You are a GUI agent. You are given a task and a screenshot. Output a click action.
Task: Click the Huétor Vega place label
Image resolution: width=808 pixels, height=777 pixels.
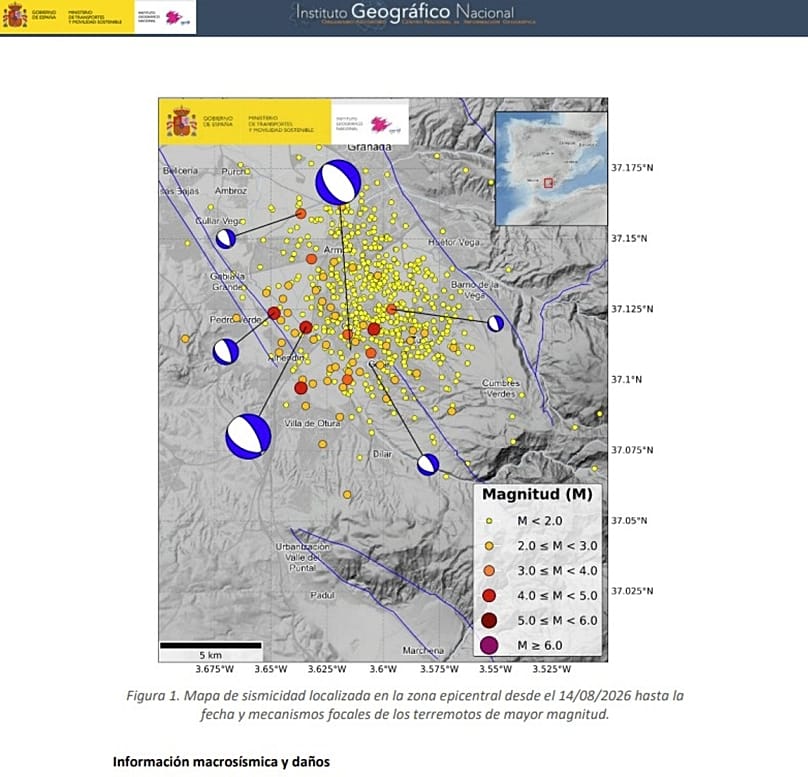click(x=453, y=242)
